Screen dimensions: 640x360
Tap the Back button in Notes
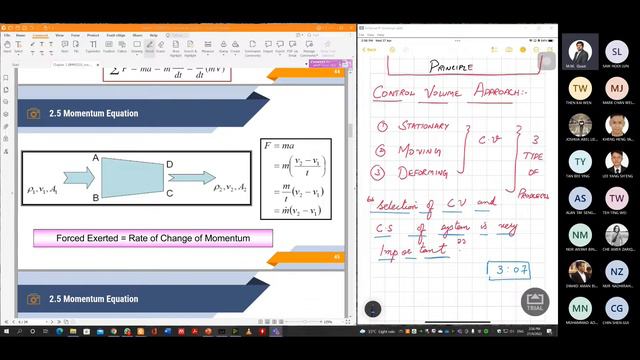point(369,50)
